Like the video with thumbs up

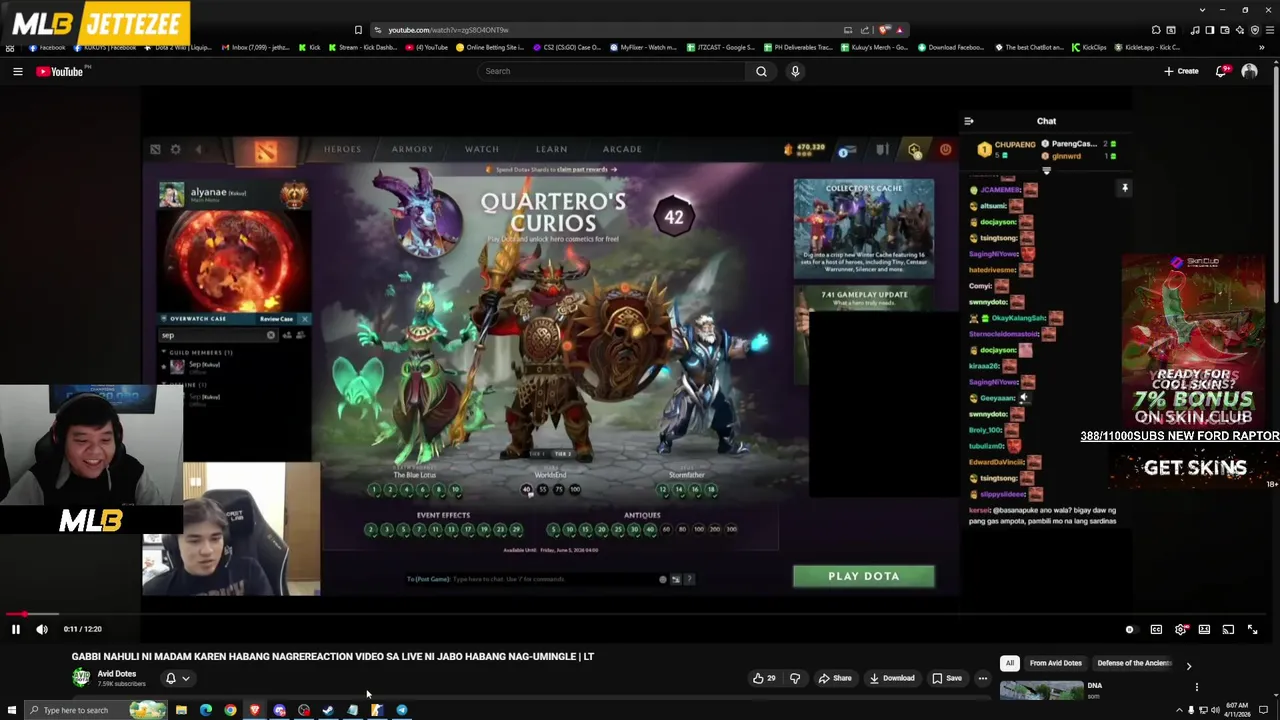pos(765,678)
